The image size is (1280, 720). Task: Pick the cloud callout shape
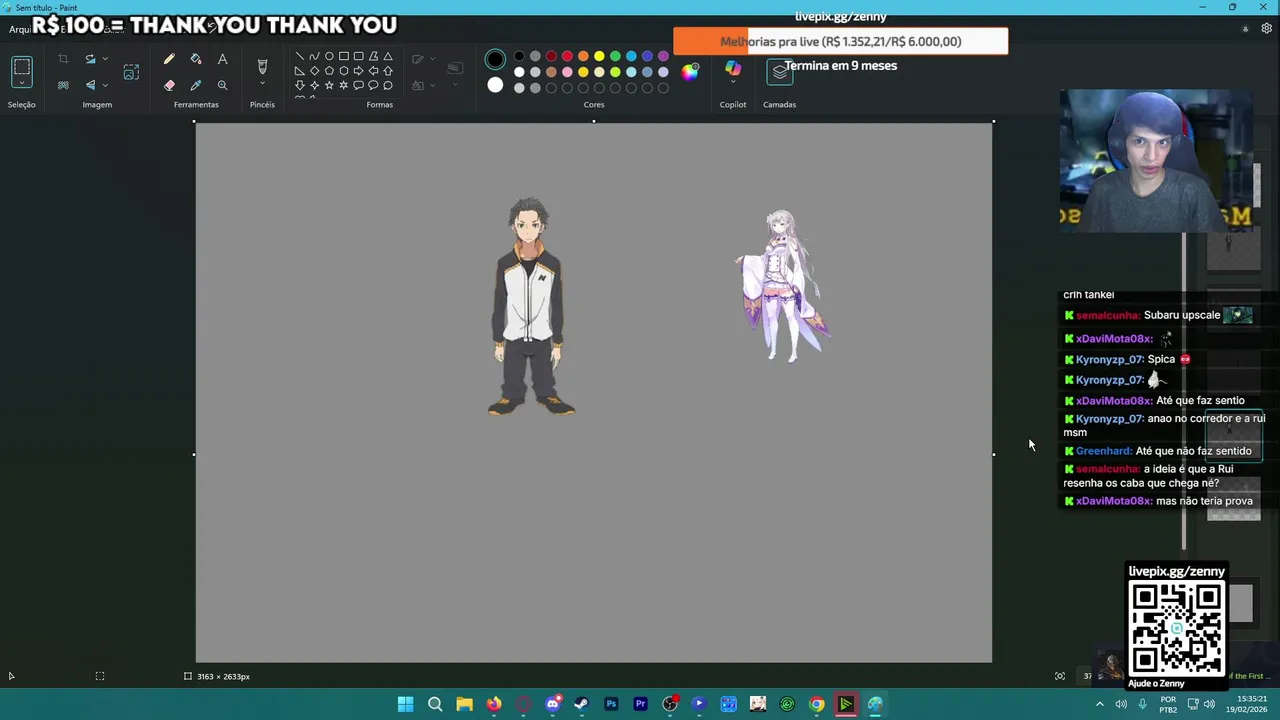[x=388, y=85]
